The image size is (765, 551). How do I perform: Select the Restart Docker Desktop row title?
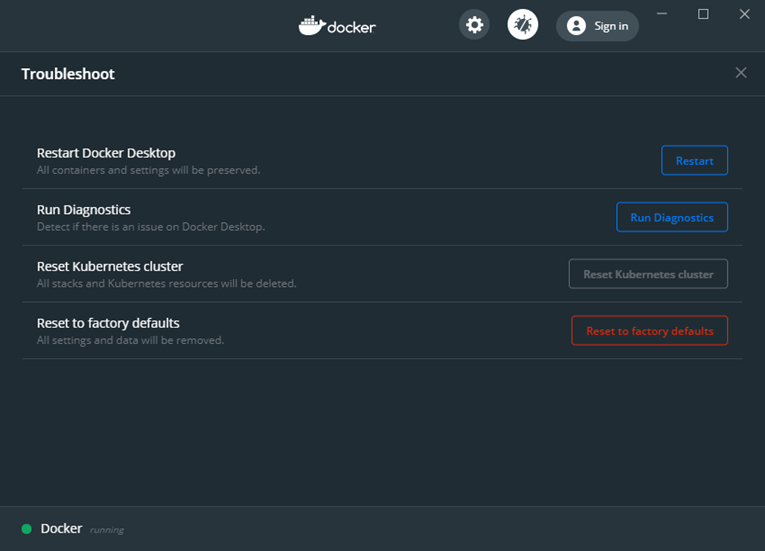(106, 153)
